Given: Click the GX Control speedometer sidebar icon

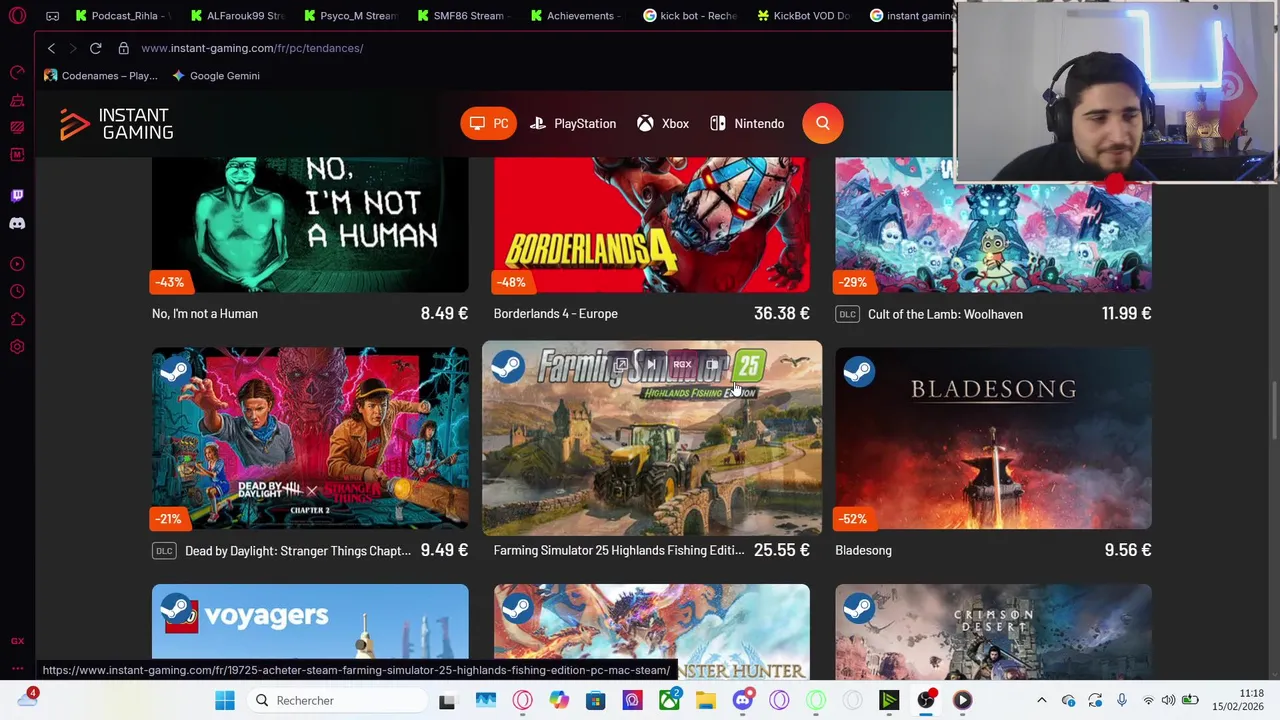Looking at the screenshot, I should 17,73.
